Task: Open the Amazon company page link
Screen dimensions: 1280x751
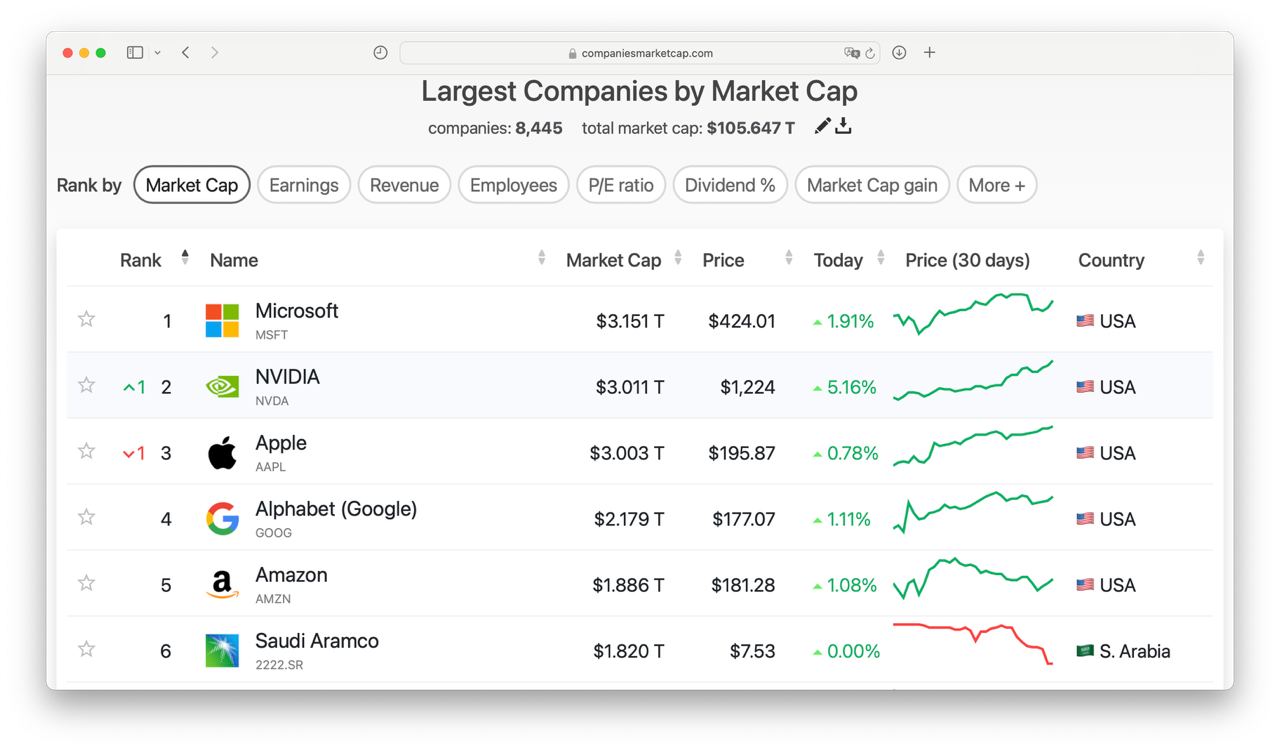Action: point(291,575)
